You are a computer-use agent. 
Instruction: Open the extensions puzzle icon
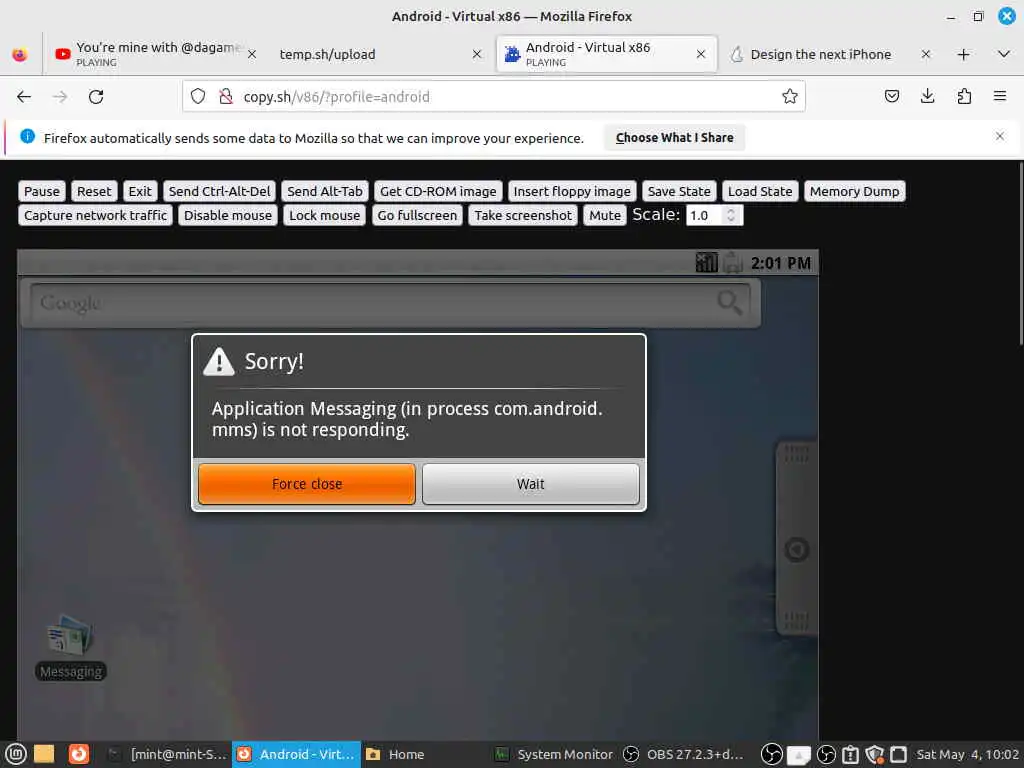964,97
